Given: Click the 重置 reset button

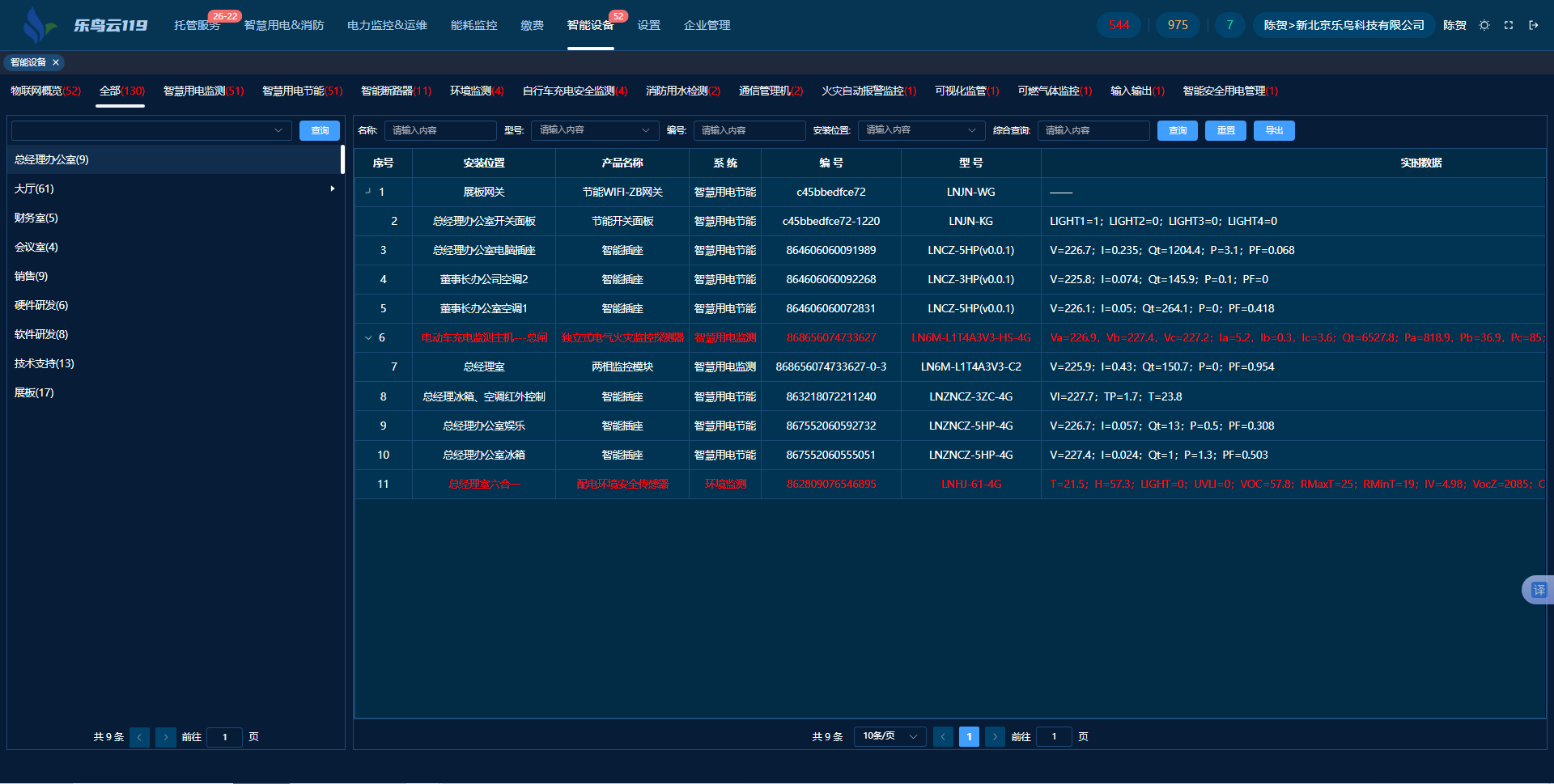Looking at the screenshot, I should click(1225, 130).
